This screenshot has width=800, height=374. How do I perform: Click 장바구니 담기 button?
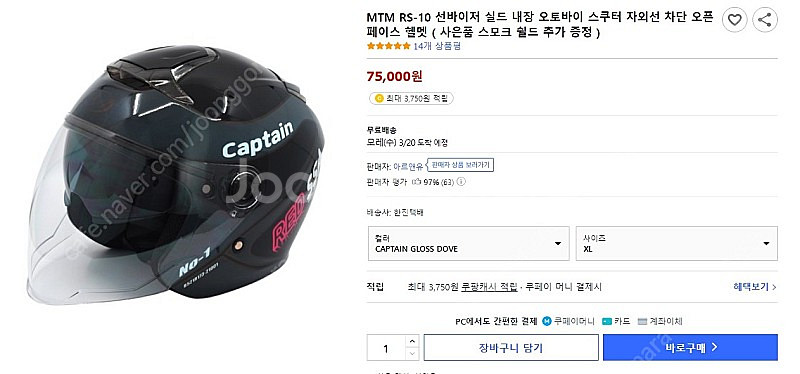(511, 347)
